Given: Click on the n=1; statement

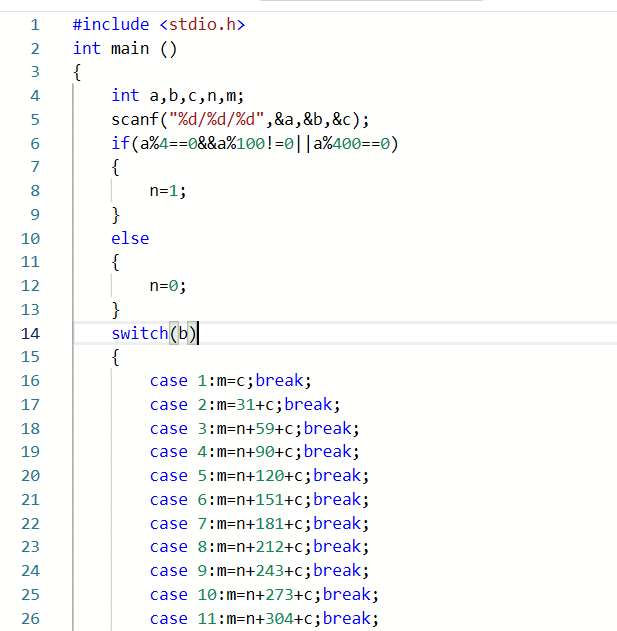Looking at the screenshot, I should pos(168,191).
